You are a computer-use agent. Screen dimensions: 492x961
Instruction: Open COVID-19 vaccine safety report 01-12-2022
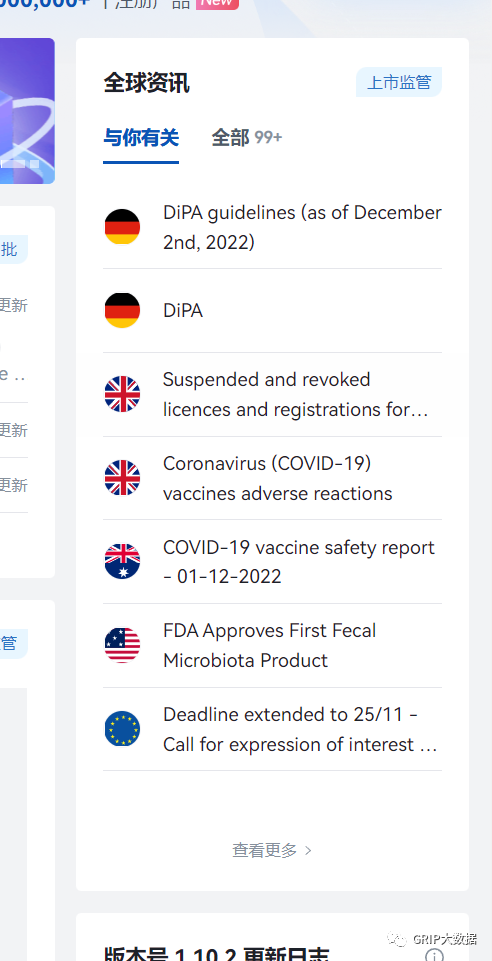299,561
